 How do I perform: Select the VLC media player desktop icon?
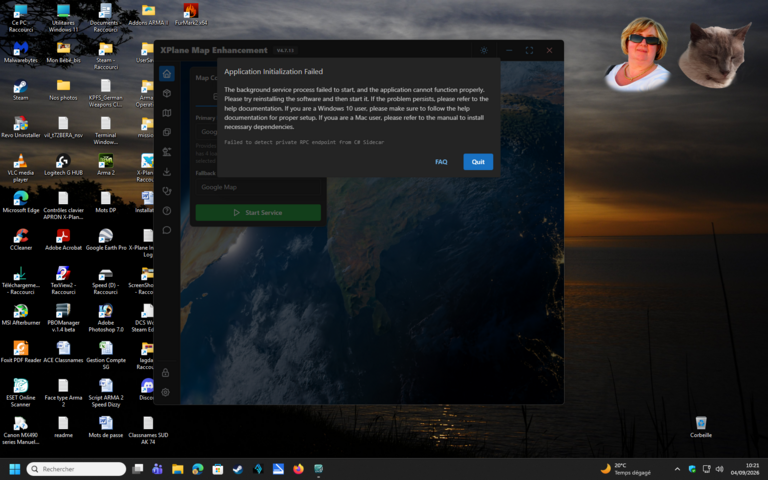coord(21,168)
